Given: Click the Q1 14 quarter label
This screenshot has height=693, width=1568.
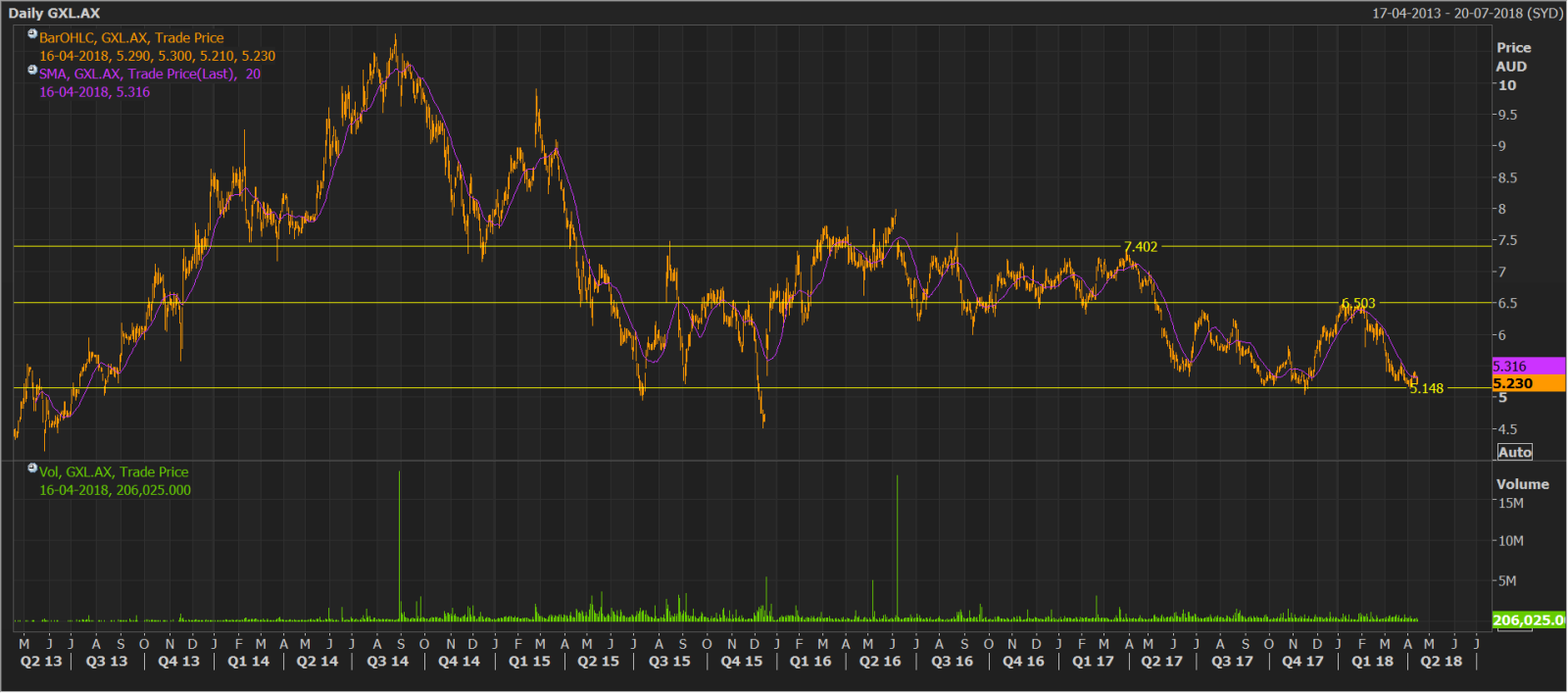Looking at the screenshot, I should (248, 662).
